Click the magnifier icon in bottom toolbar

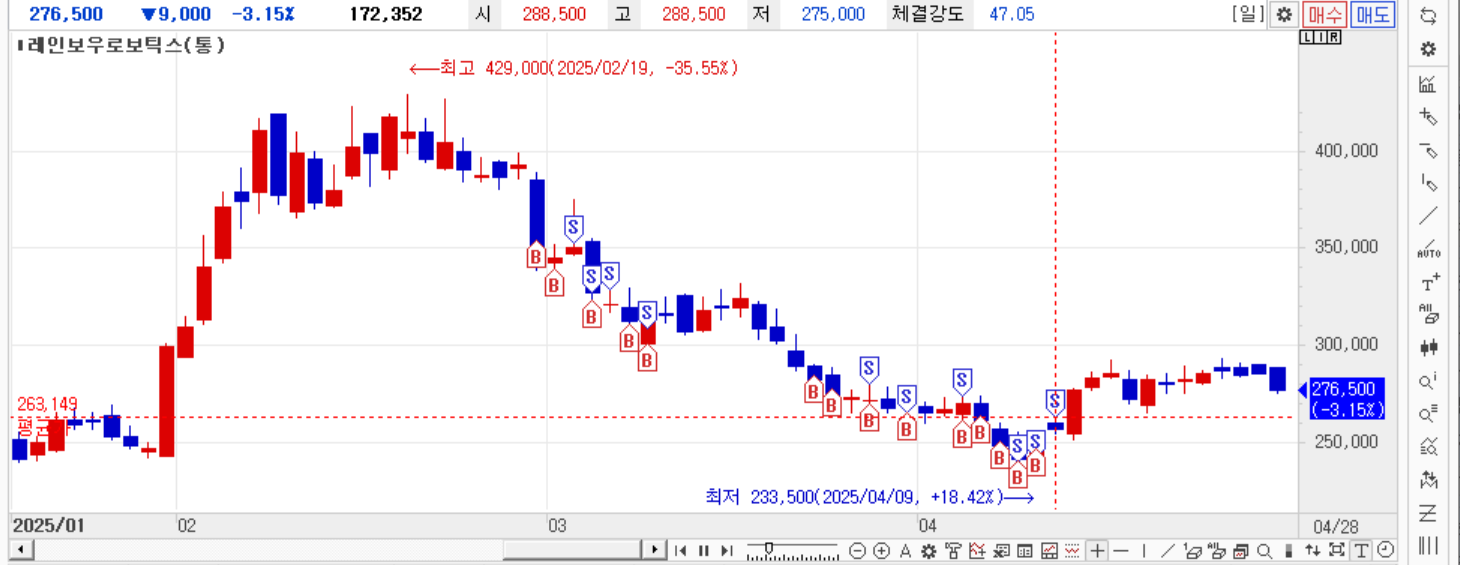(x=1264, y=550)
